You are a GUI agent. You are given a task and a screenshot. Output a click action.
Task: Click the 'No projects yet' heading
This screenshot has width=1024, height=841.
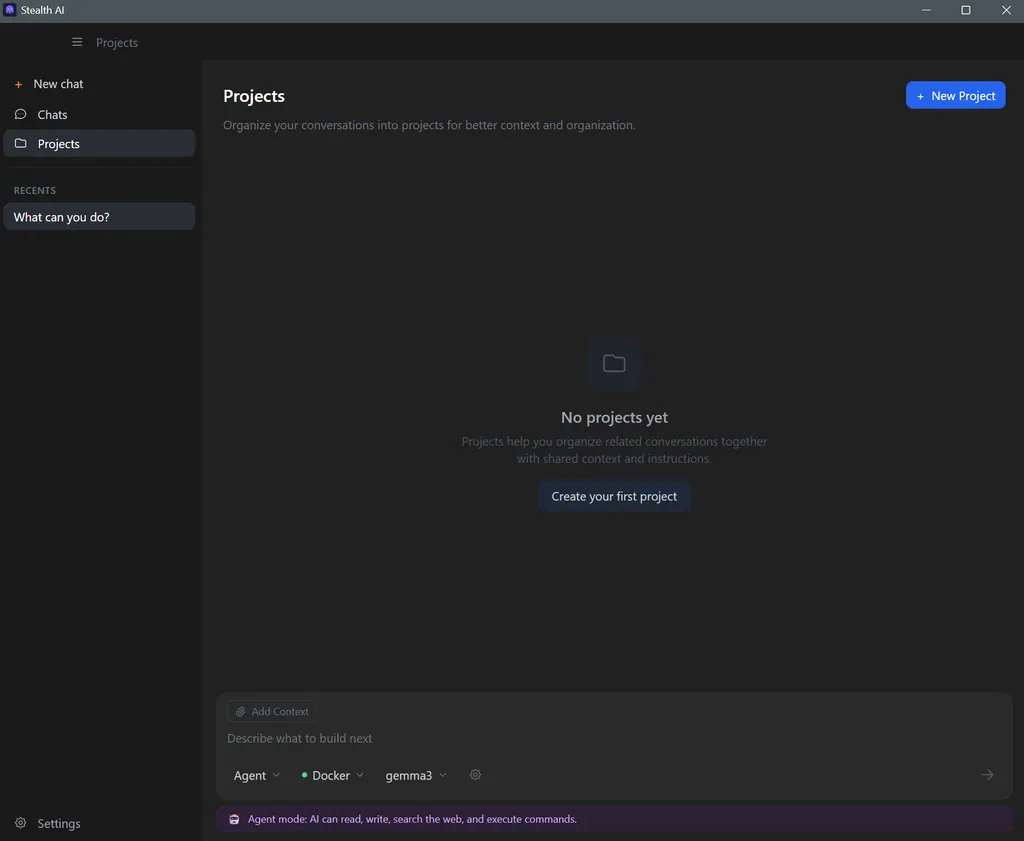click(x=614, y=417)
